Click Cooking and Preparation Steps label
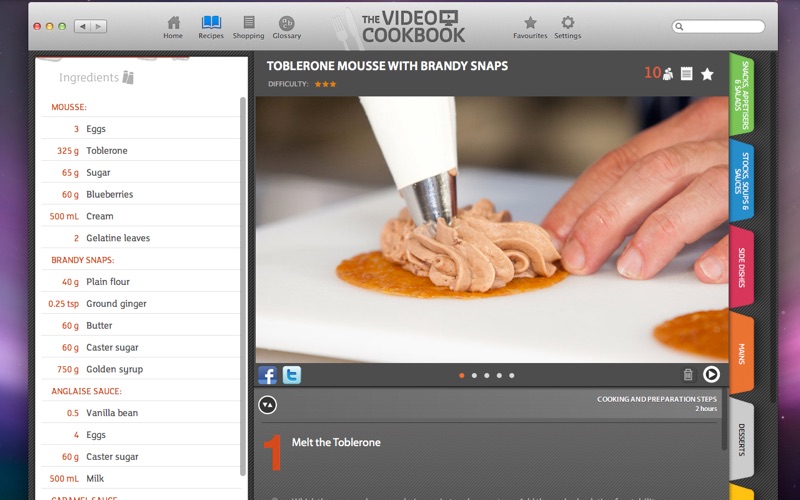Viewport: 800px width, 500px height. [657, 399]
